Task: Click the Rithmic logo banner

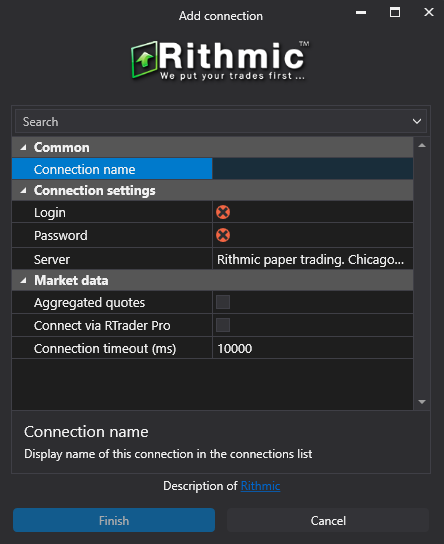Action: coord(221,60)
